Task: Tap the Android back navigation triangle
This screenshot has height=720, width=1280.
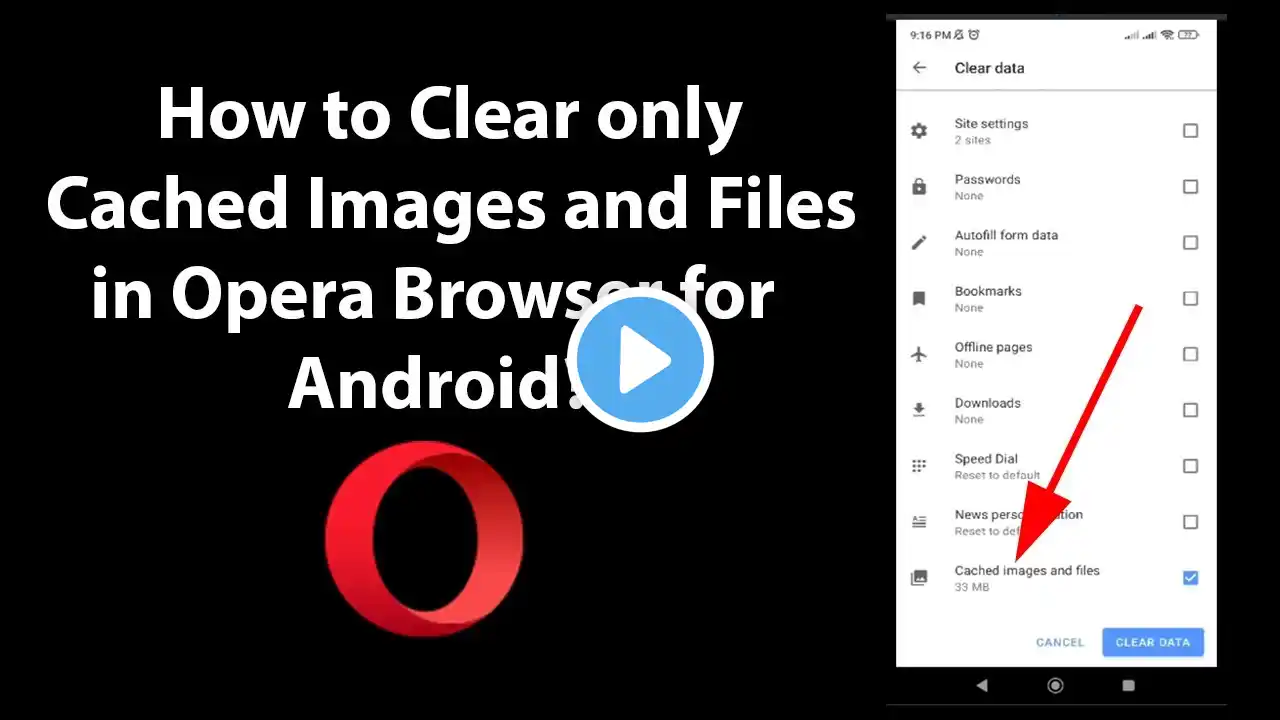Action: click(x=981, y=685)
